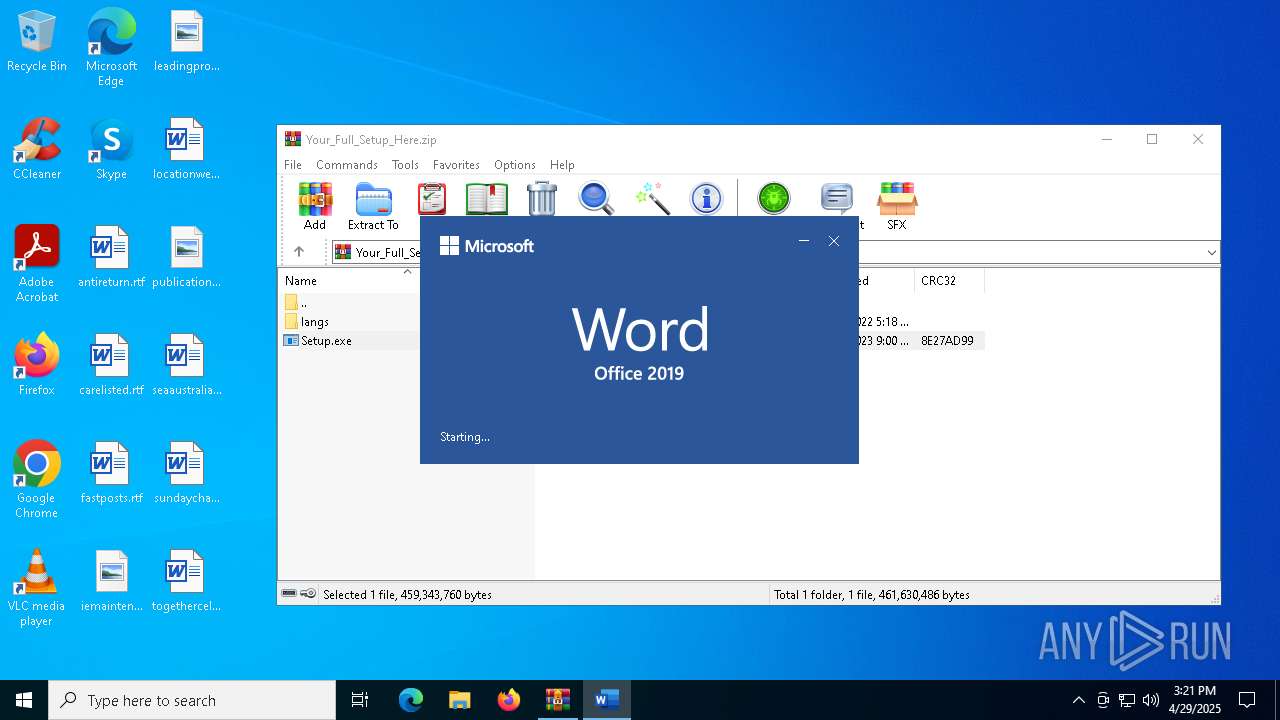Viewport: 1280px width, 720px height.
Task: Select Google Chrome desktop shortcut
Action: (x=37, y=480)
